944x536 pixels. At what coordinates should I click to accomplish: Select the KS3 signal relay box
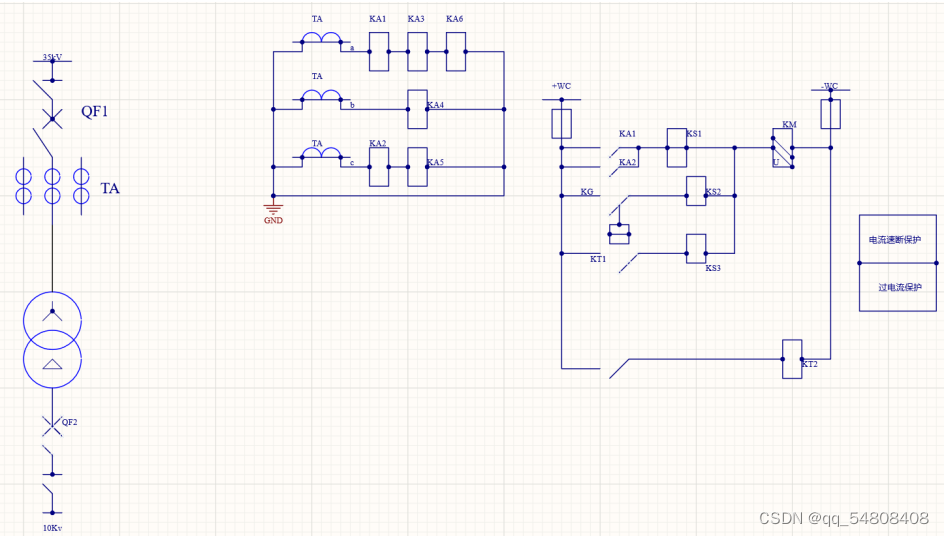[696, 249]
